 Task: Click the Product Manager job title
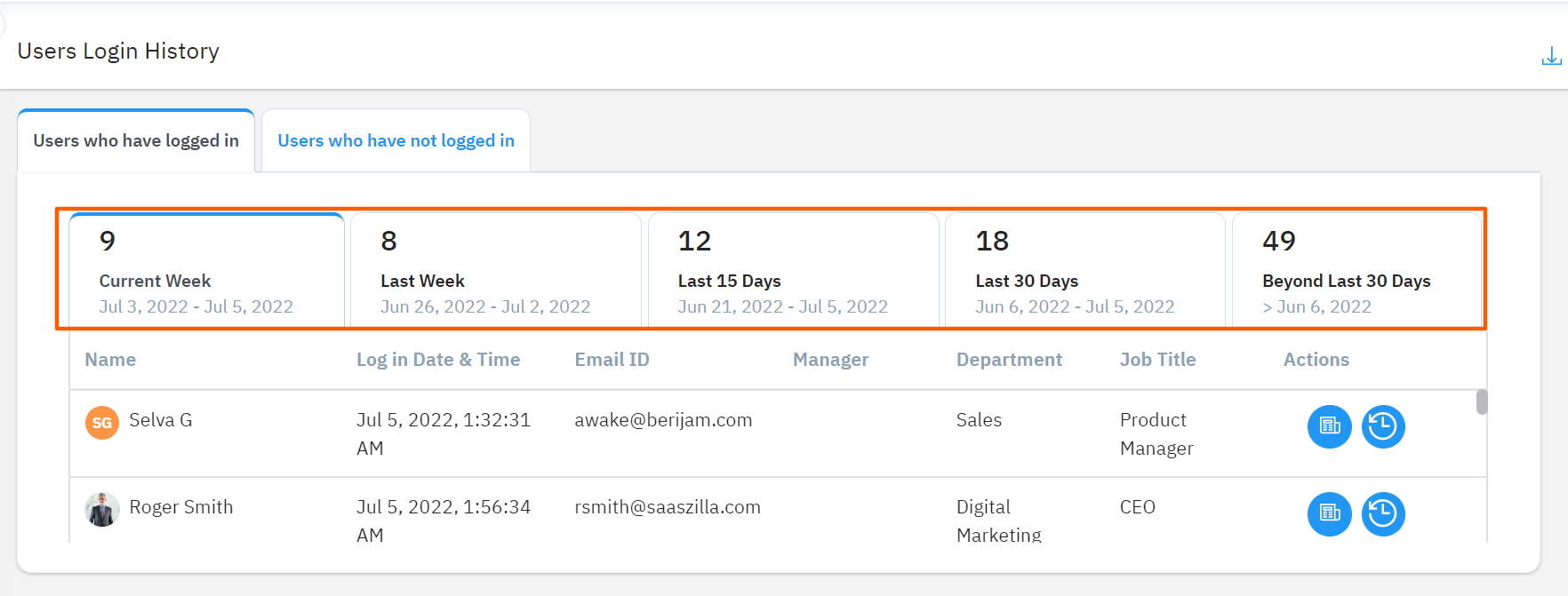pyautogui.click(x=1156, y=434)
